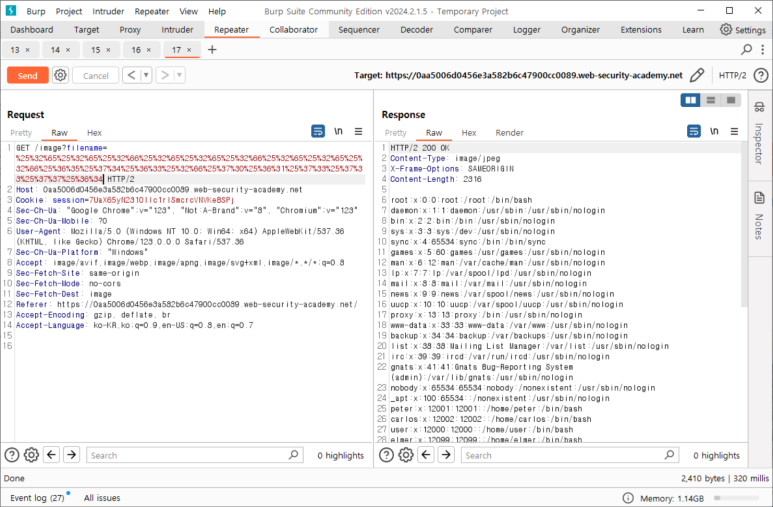Viewport: 773px width, 507px height.
Task: Go forward to next request in history
Action: 165,75
